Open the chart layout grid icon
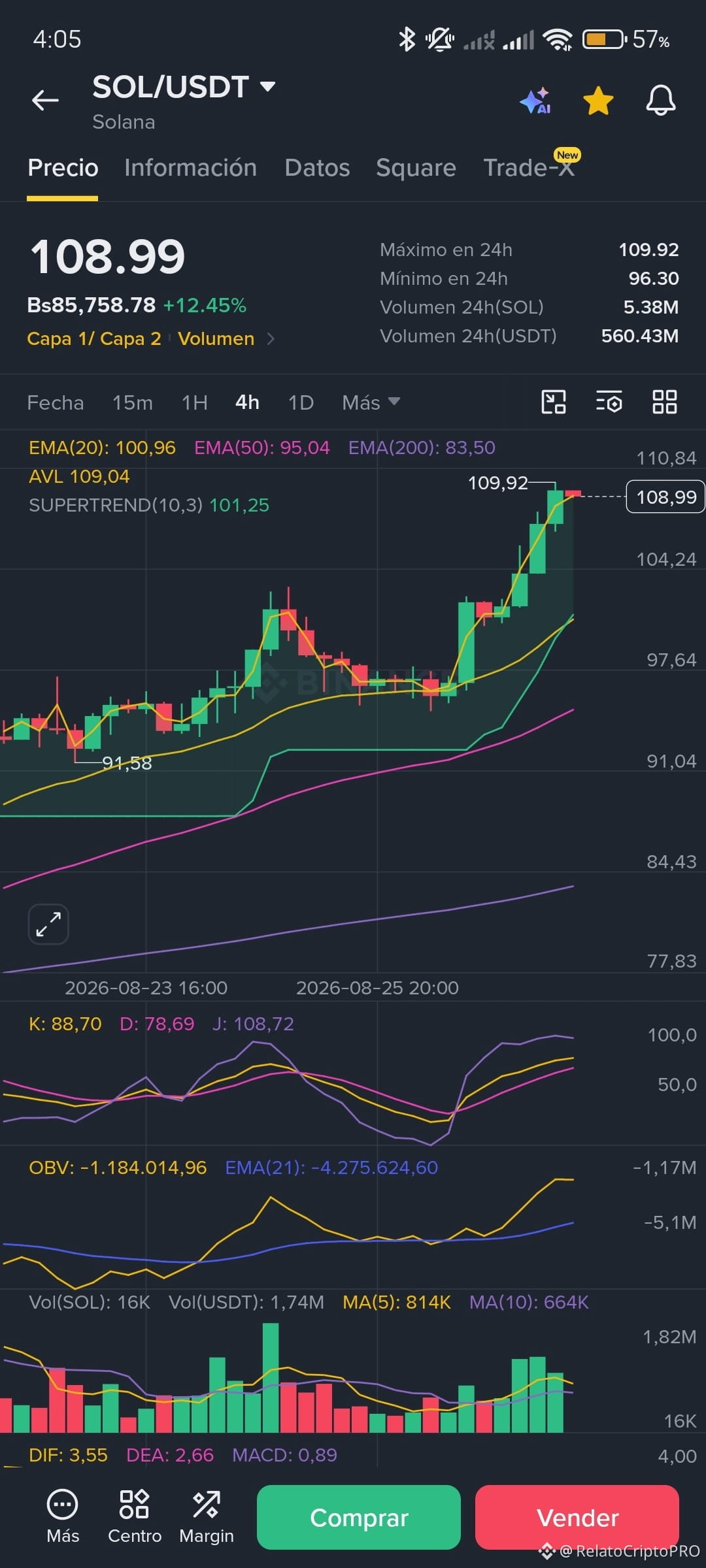This screenshot has height=1568, width=706. [x=665, y=402]
